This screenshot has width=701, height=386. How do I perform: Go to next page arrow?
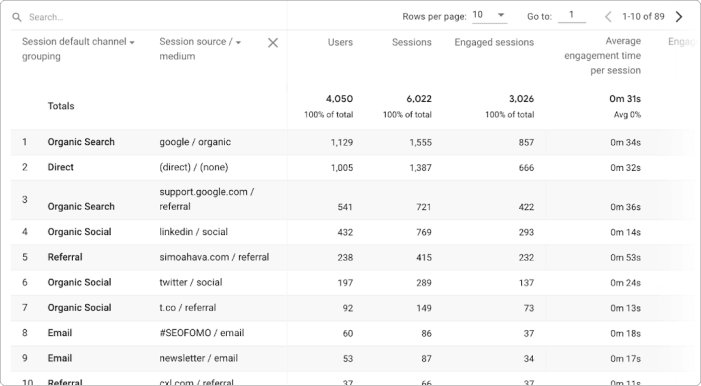pyautogui.click(x=679, y=17)
